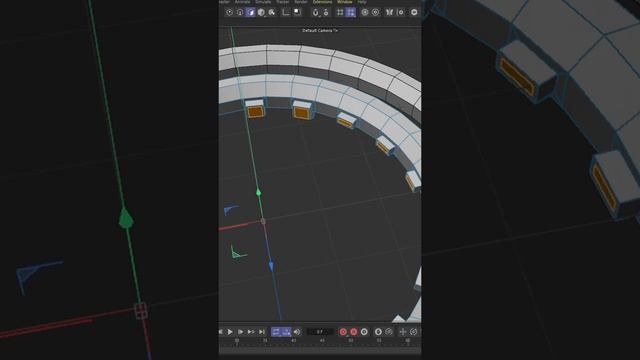The width and height of the screenshot is (640, 360).
Task: Select the highlighted Polygons mode icon
Action: tap(251, 12)
